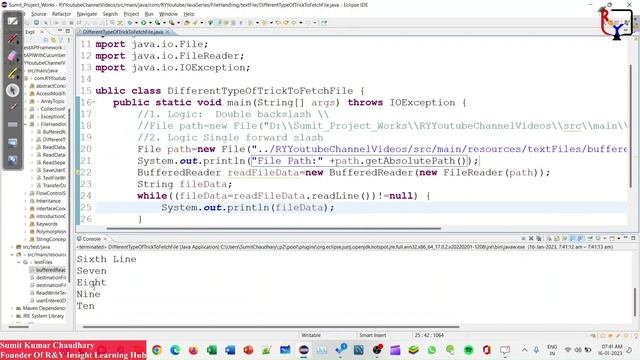This screenshot has height=360, width=640.
Task: Select DifferentTypeOfTrickToFetchFile.java editor tab
Action: point(122,32)
